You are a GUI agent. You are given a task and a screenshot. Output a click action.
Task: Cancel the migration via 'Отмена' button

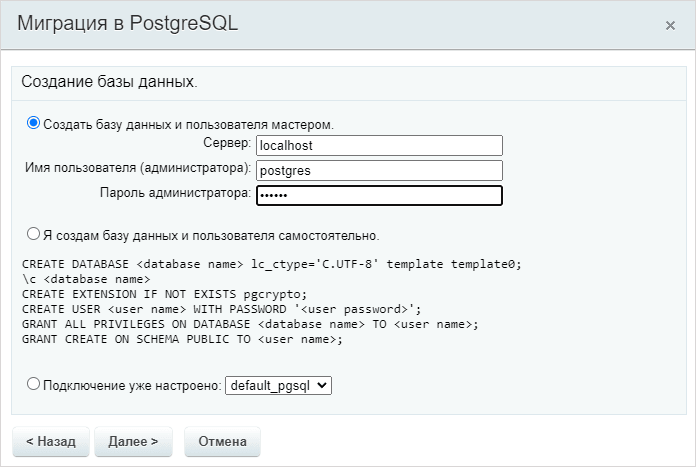(222, 442)
